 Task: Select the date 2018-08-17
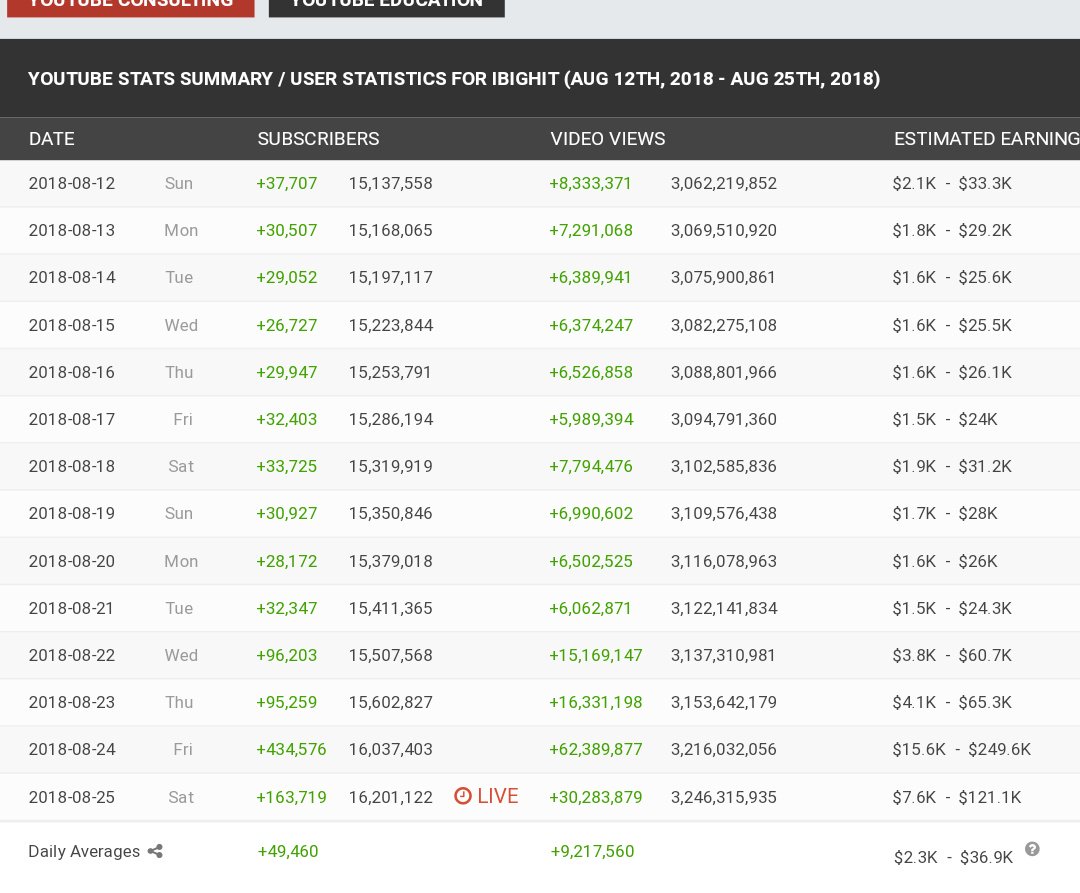coord(72,419)
